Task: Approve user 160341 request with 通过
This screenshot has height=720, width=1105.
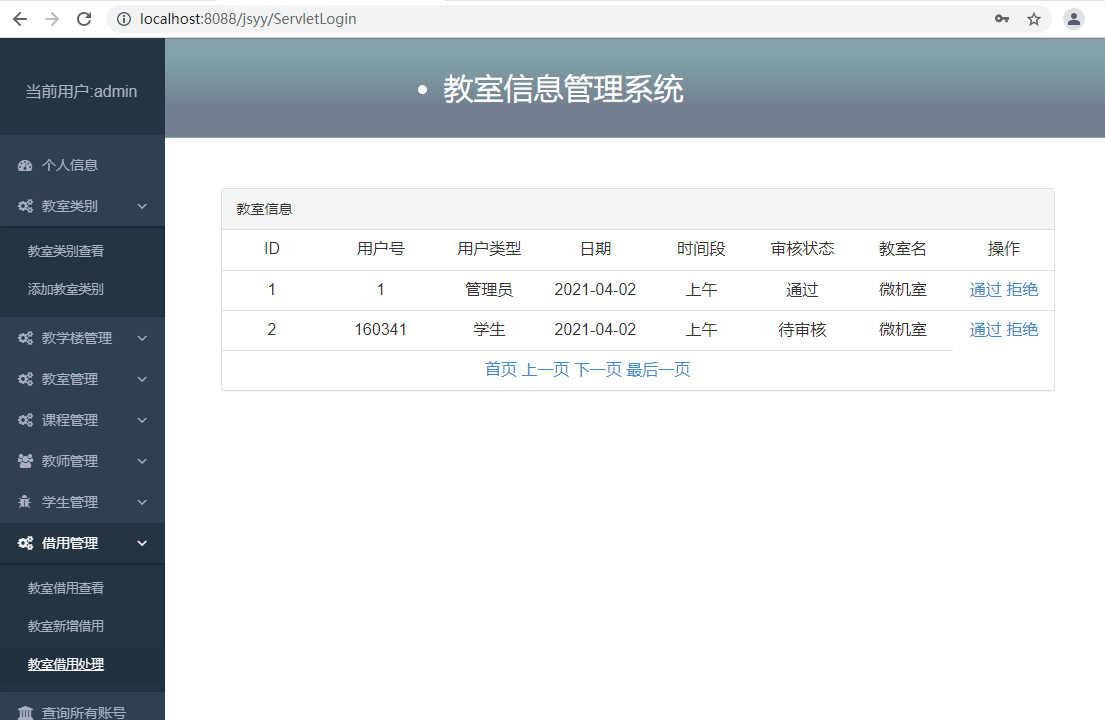Action: tap(985, 330)
